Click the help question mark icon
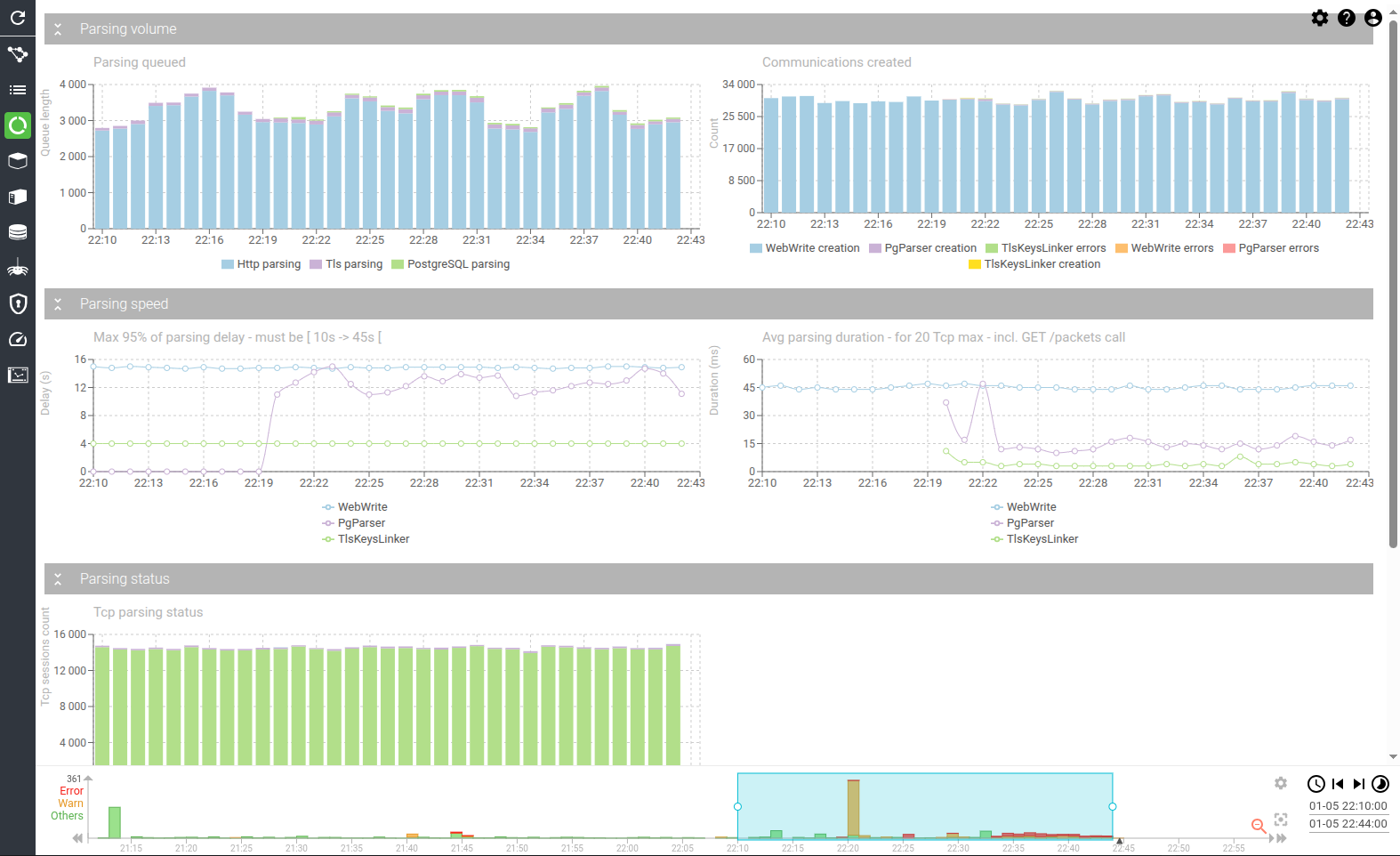Screen dimensions: 1400x856 tap(1347, 18)
